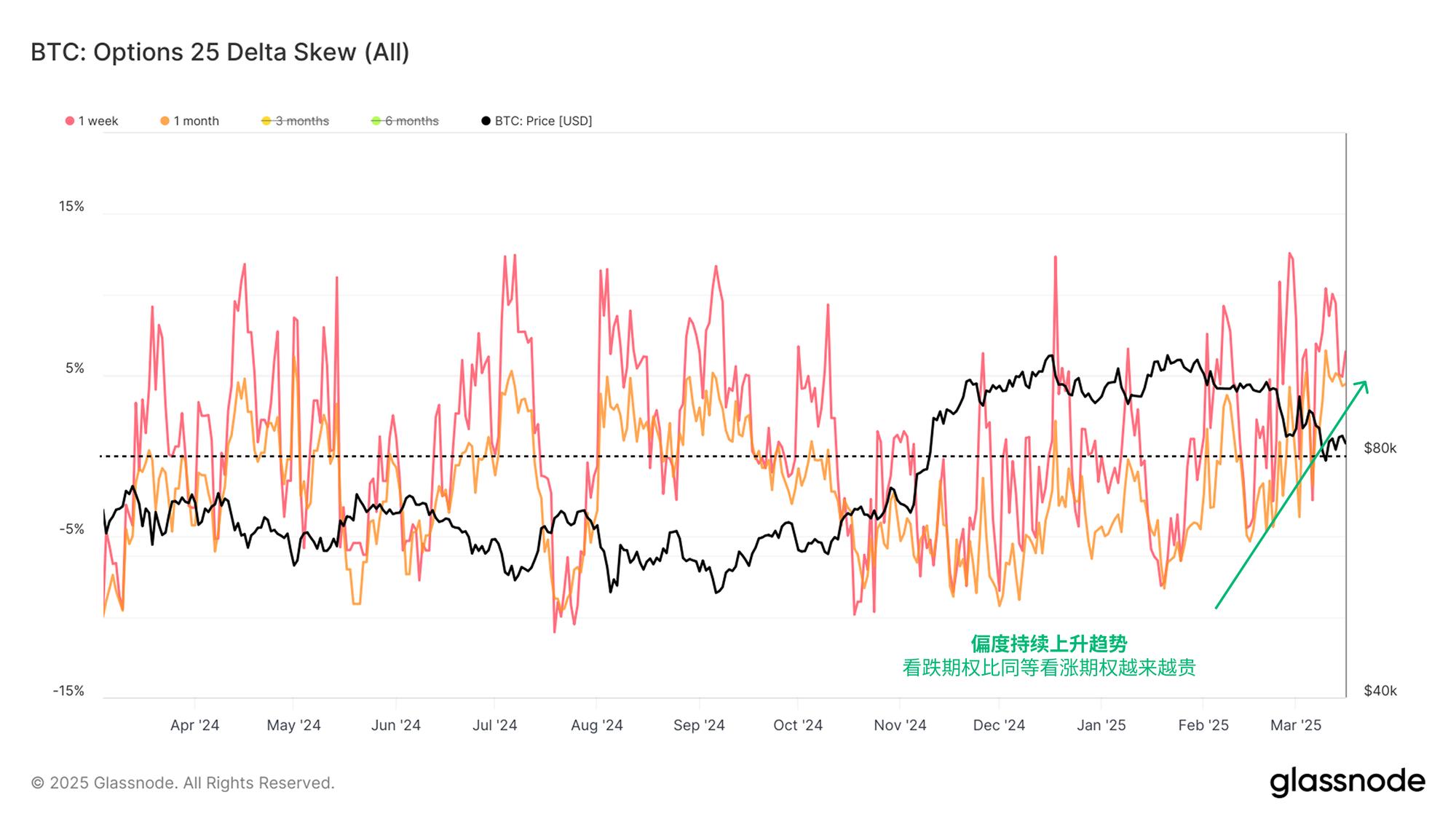Enable the struck-through 3 months series
This screenshot has width=1456, height=819.
pyautogui.click(x=301, y=121)
